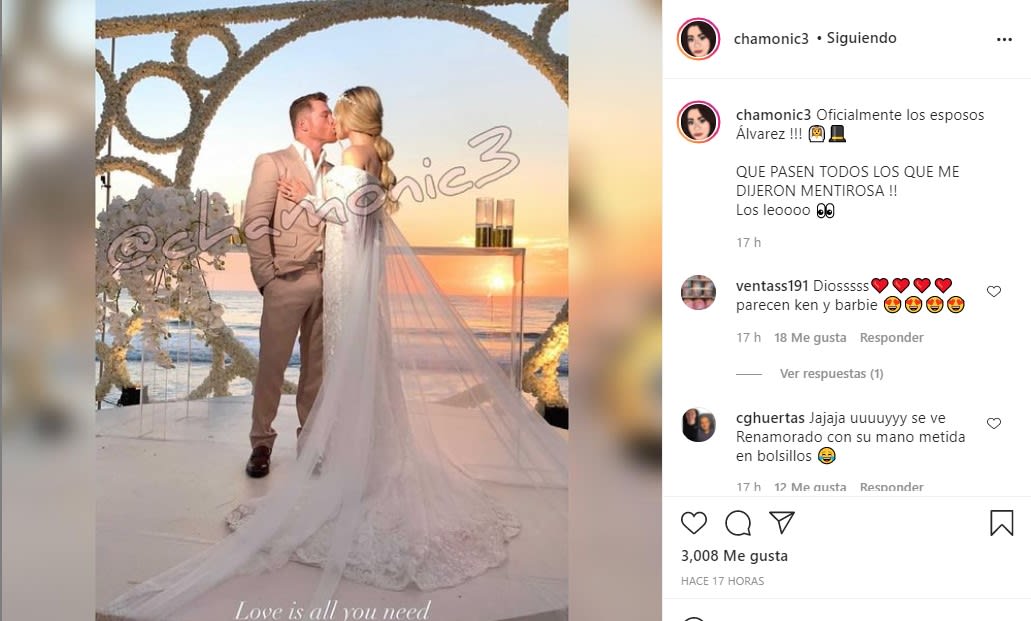Open cghuertas username link
1031x621 pixels.
(x=770, y=418)
